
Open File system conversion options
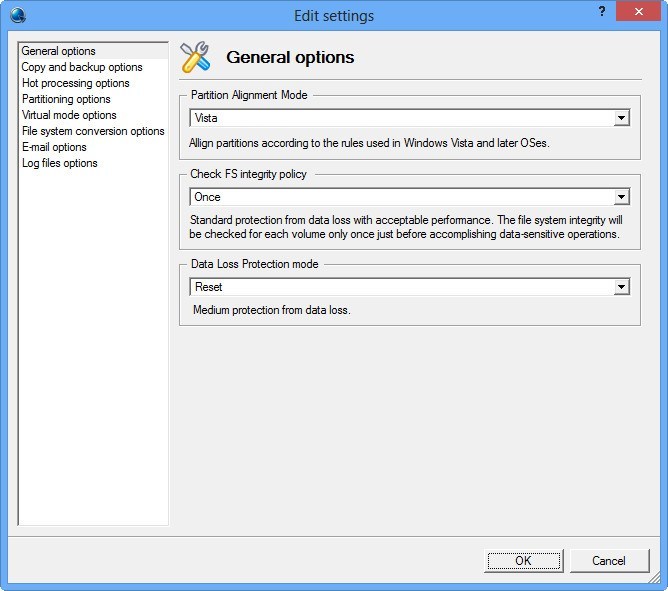(93, 131)
